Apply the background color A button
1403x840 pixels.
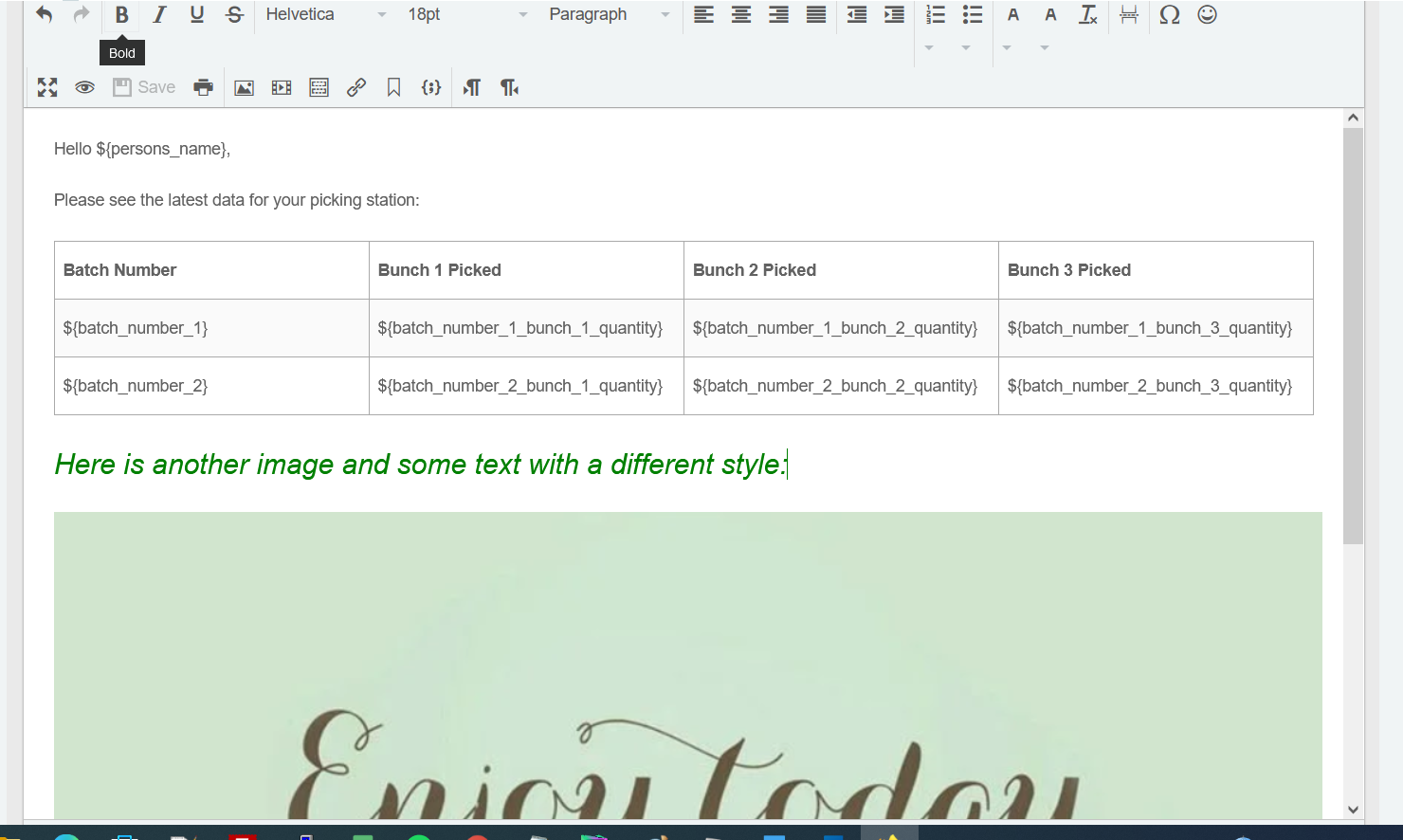(x=1050, y=14)
